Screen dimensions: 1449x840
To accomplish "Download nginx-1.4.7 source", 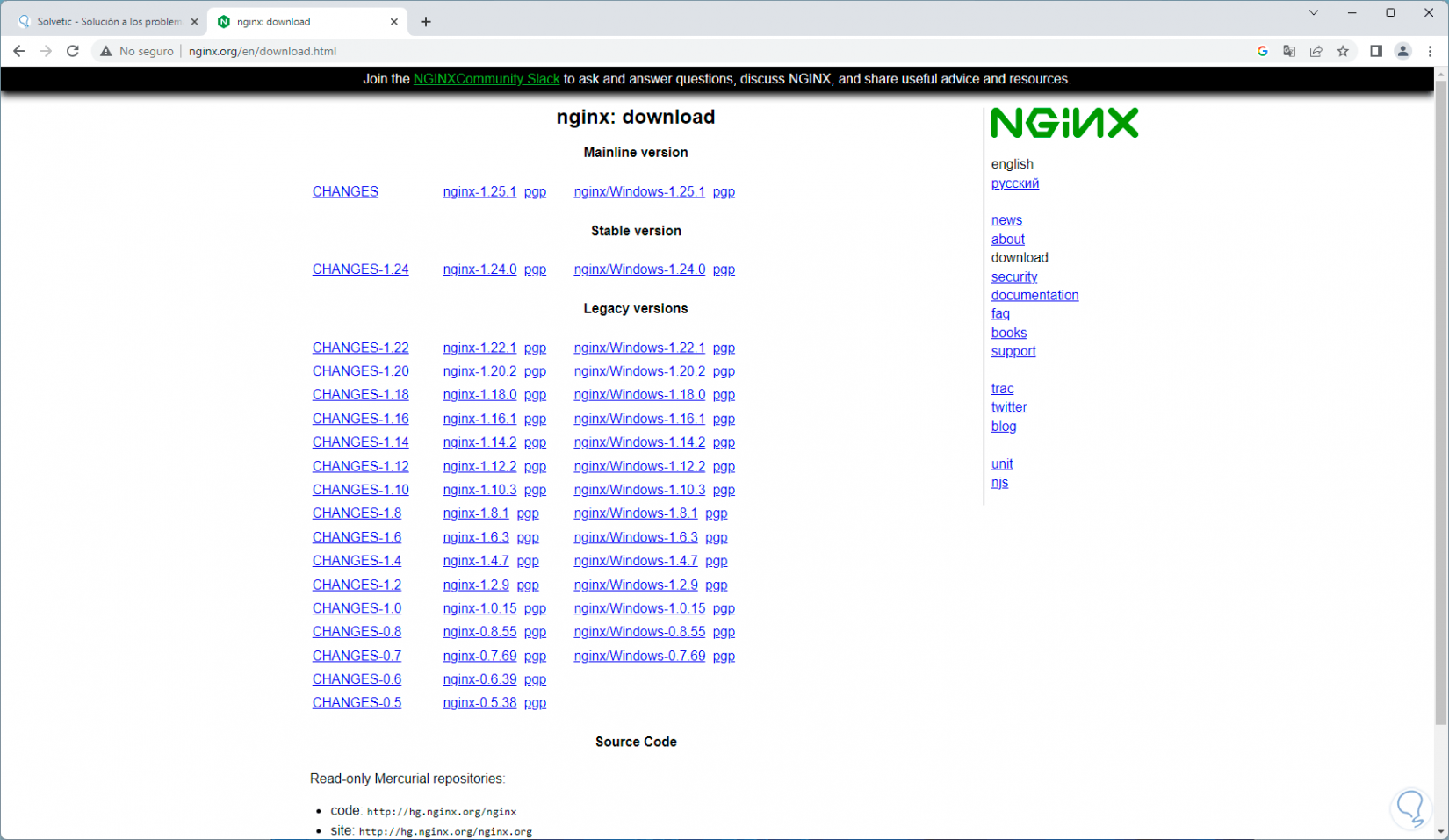I will [476, 561].
